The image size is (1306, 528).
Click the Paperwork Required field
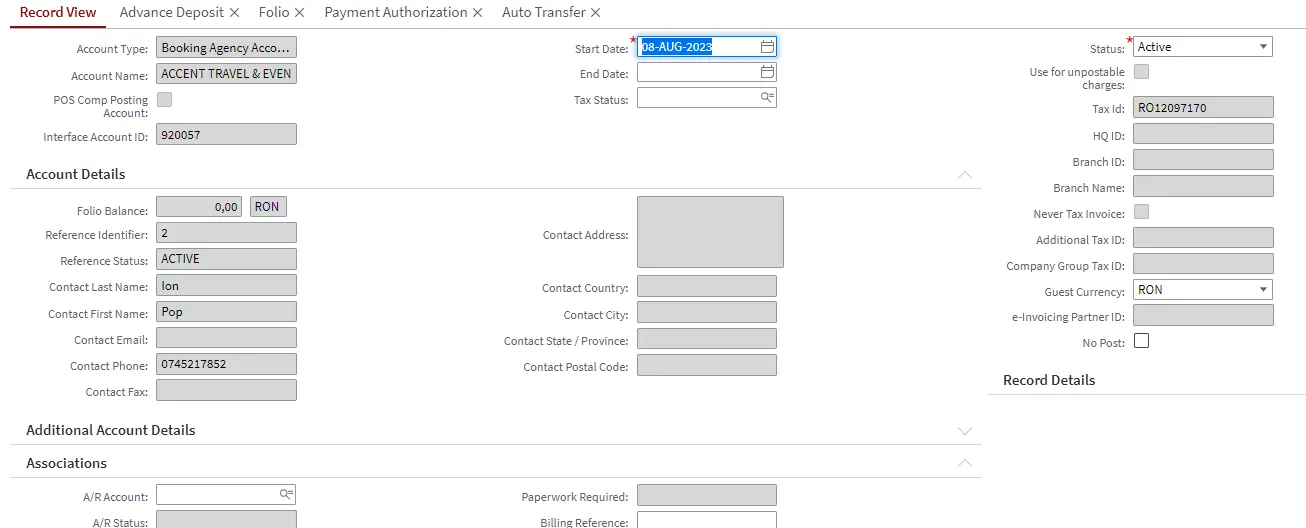coord(707,495)
